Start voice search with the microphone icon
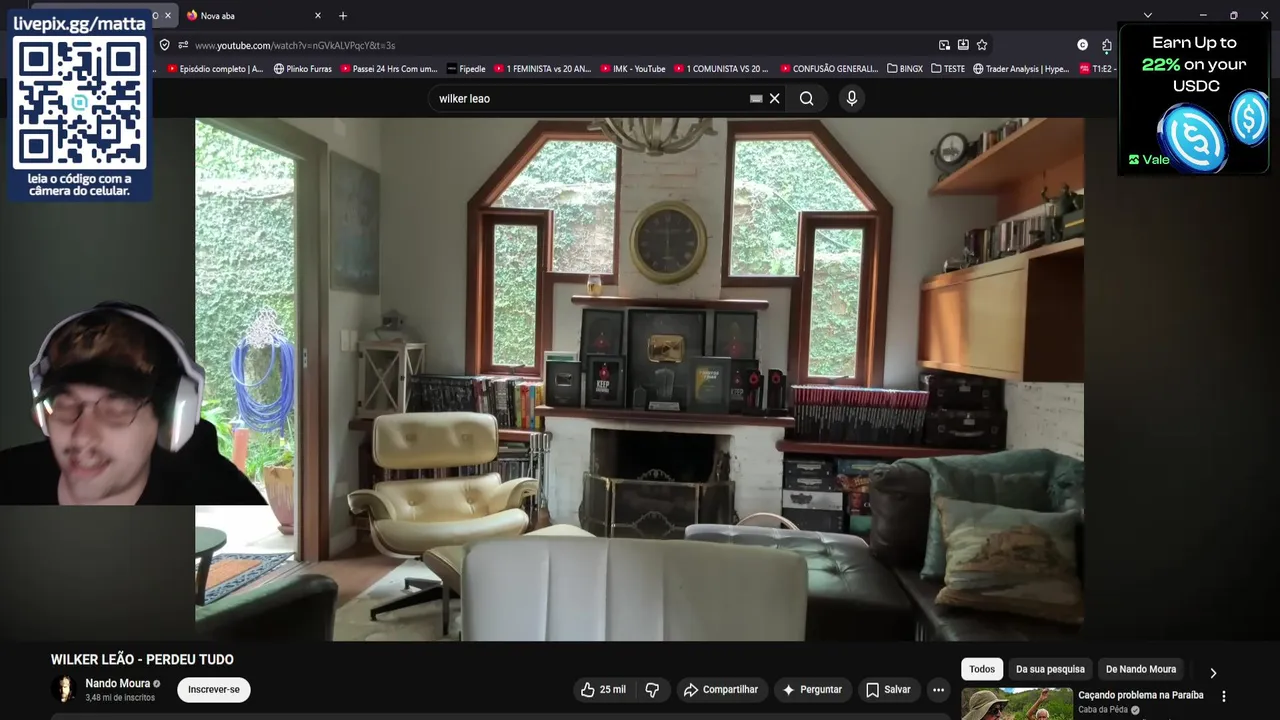 [x=852, y=98]
